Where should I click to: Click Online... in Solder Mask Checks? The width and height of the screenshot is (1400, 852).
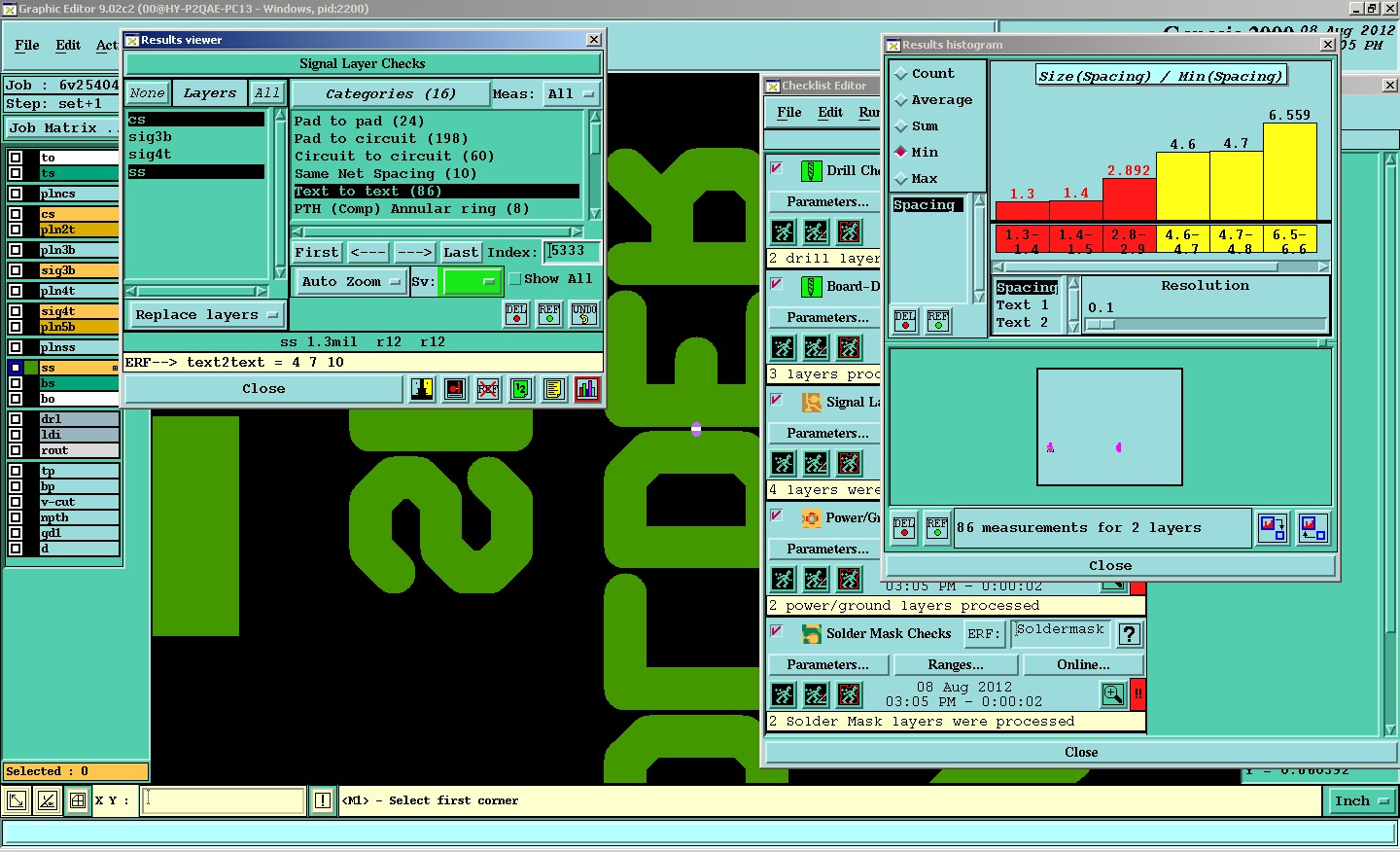(1083, 665)
